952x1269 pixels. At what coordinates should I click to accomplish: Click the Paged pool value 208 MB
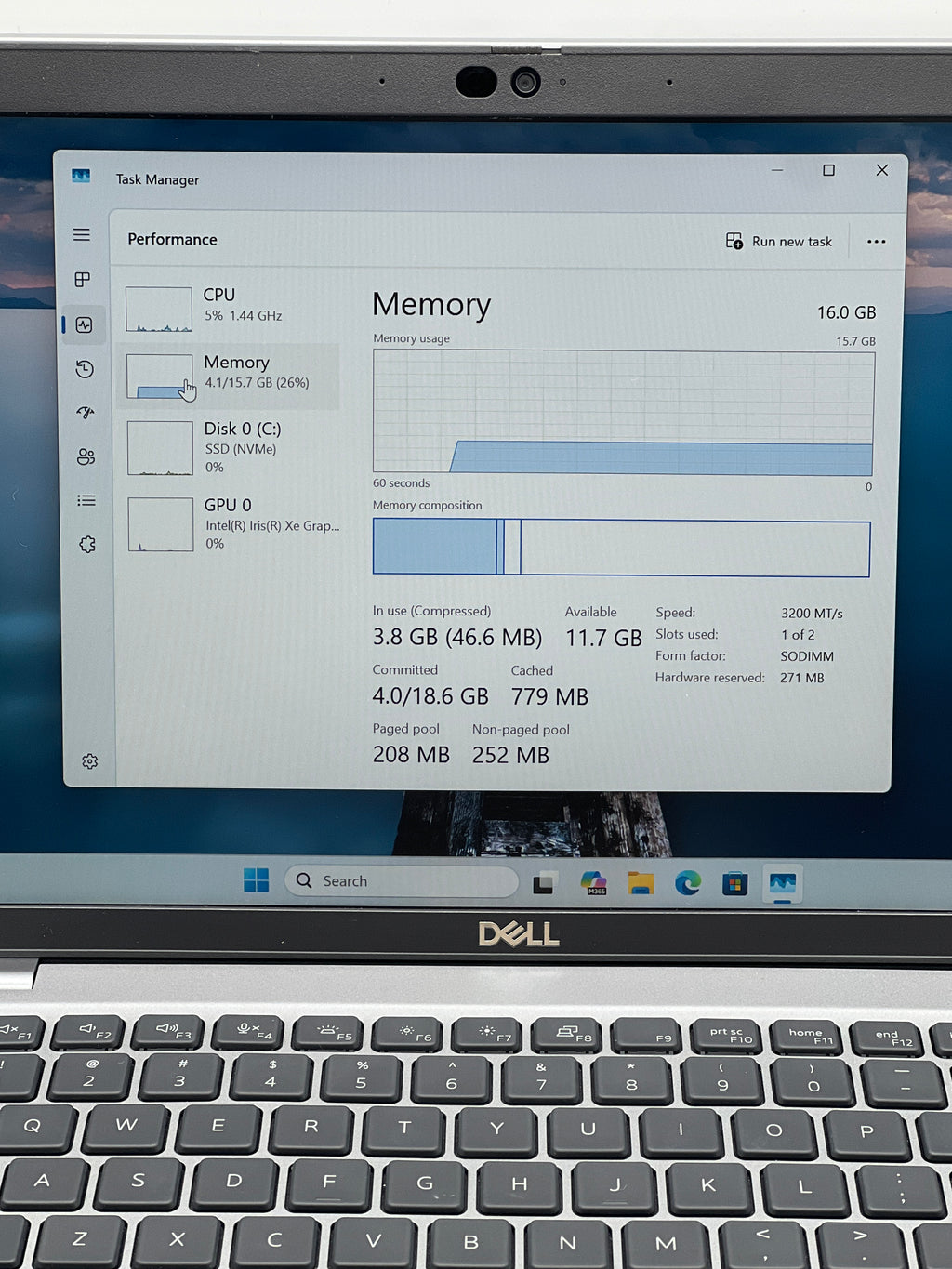pos(411,754)
